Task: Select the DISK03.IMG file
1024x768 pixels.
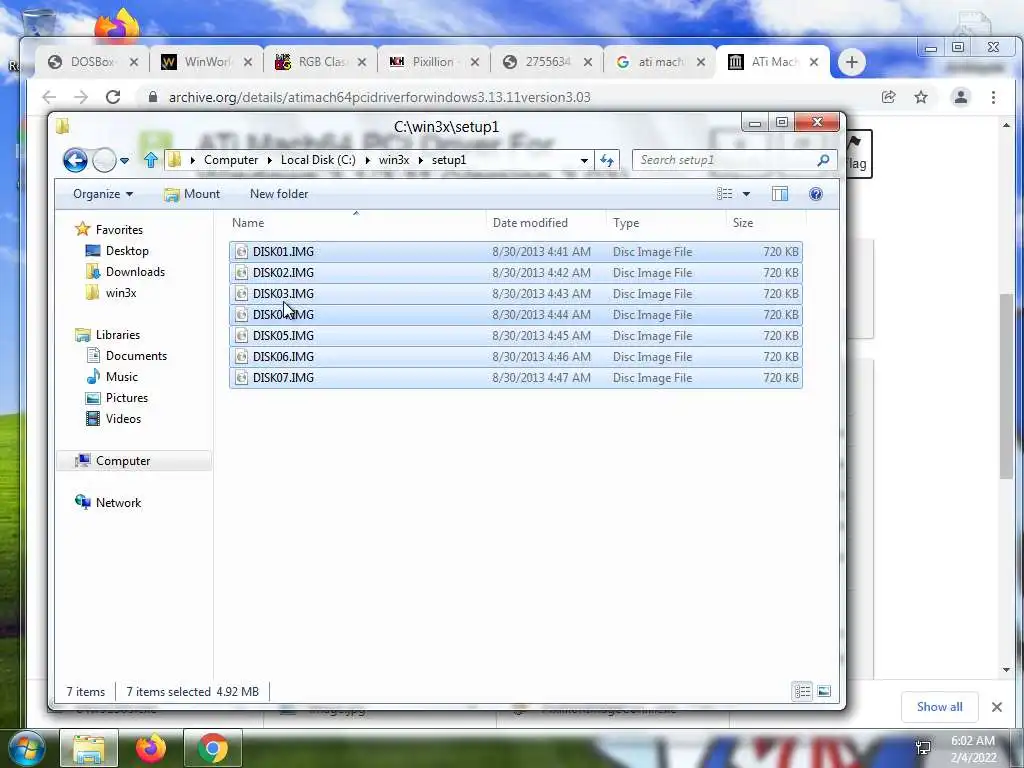Action: [x=515, y=293]
